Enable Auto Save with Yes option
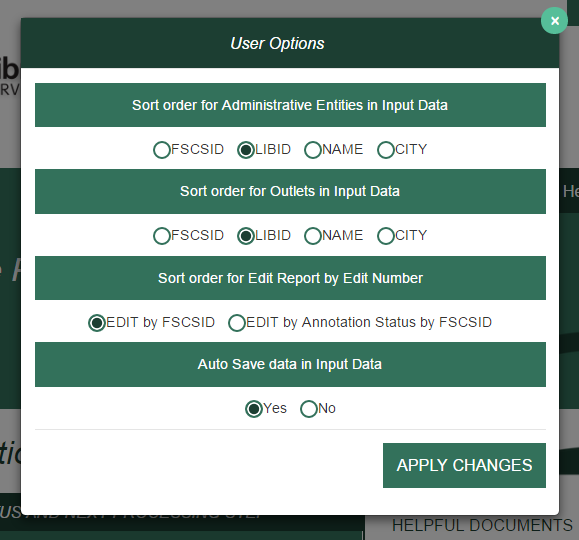Viewport: 579px width, 540px height. point(254,409)
